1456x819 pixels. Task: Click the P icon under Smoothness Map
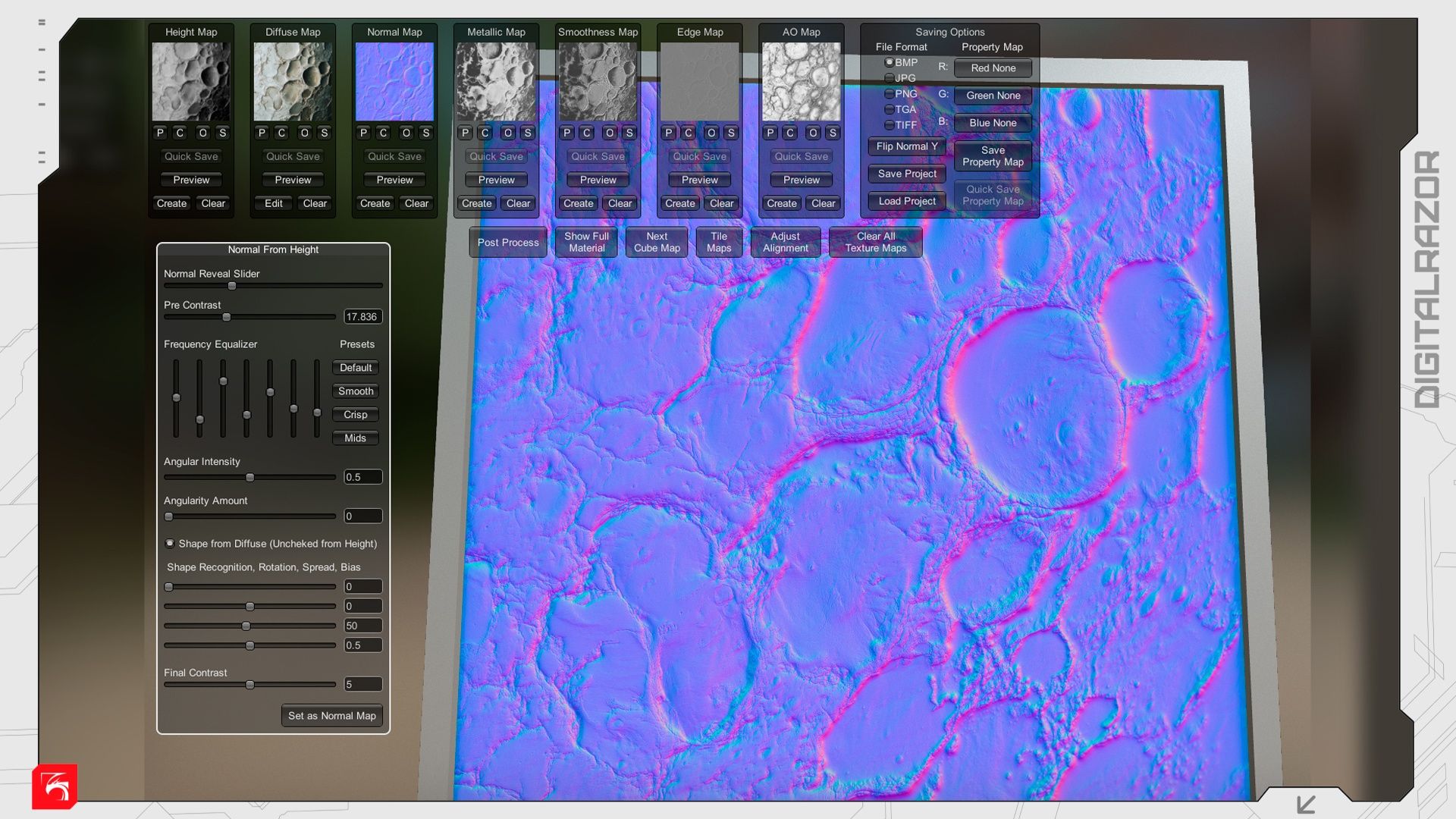point(566,133)
